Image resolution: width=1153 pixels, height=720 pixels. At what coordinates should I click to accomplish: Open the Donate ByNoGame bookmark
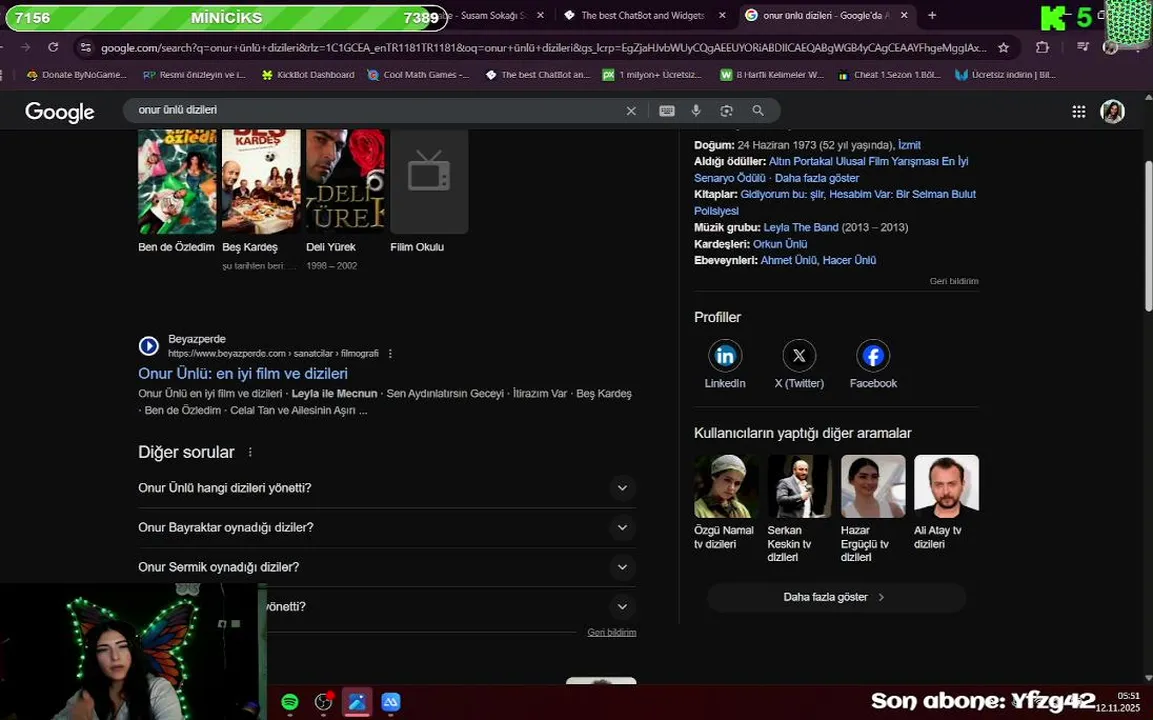(x=76, y=74)
